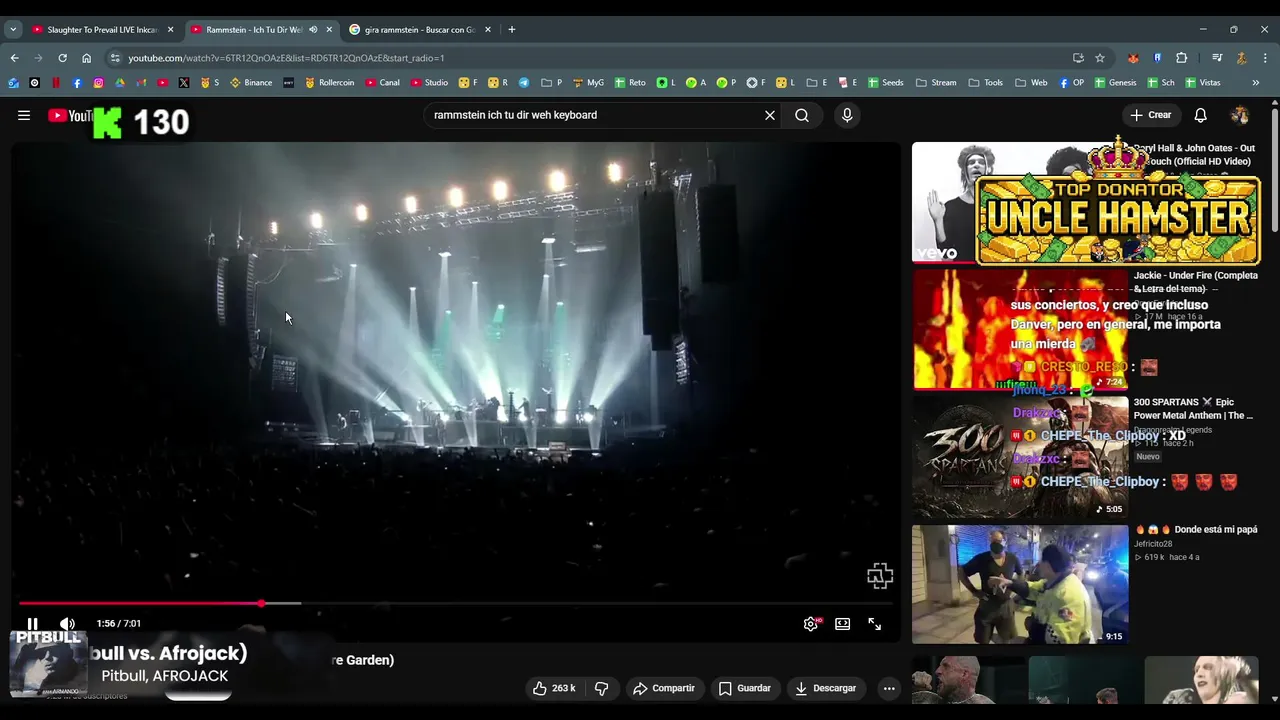
Task: Like the video (263 k)
Action: coord(554,688)
